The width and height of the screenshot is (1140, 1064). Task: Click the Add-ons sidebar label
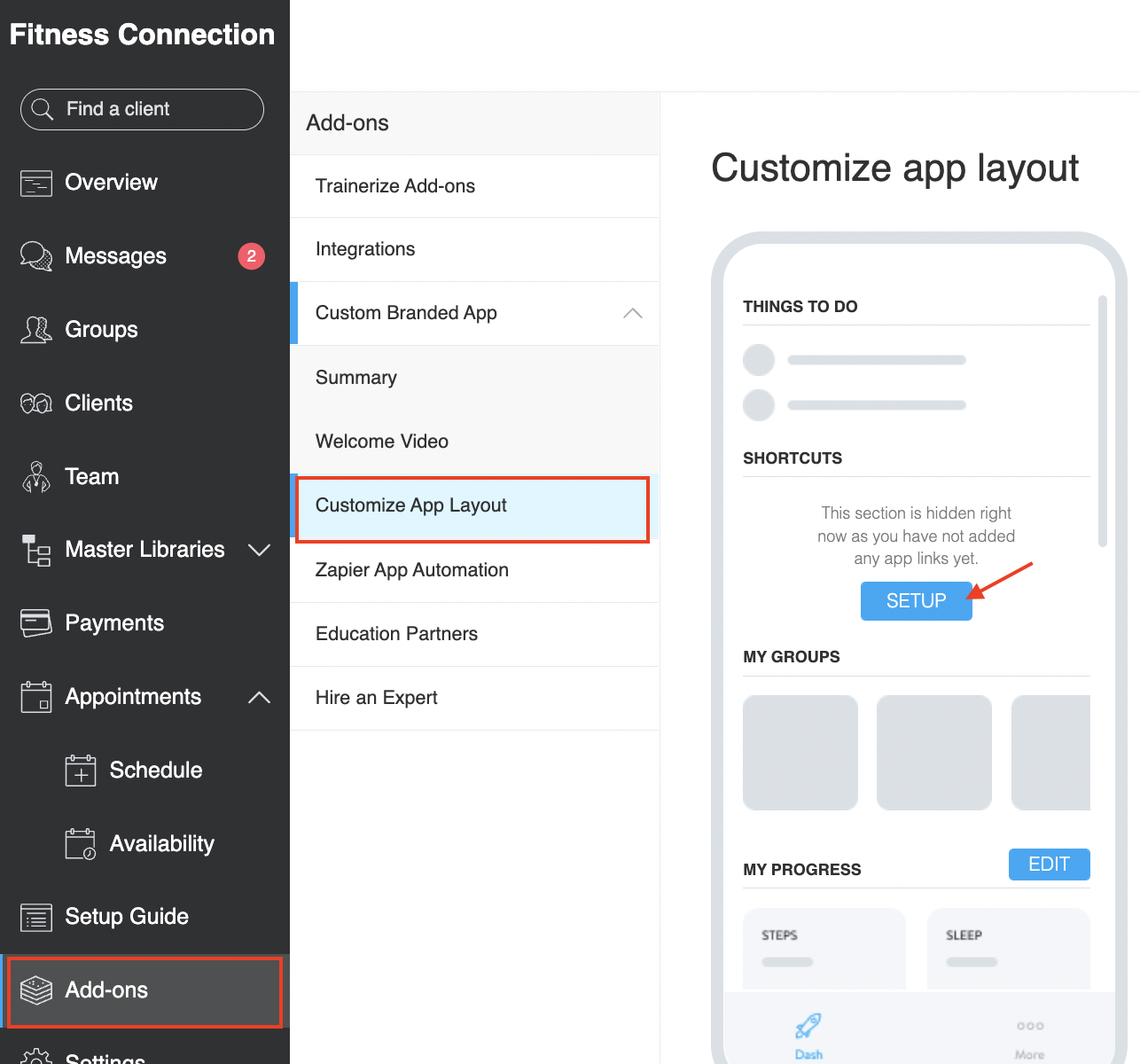(106, 990)
